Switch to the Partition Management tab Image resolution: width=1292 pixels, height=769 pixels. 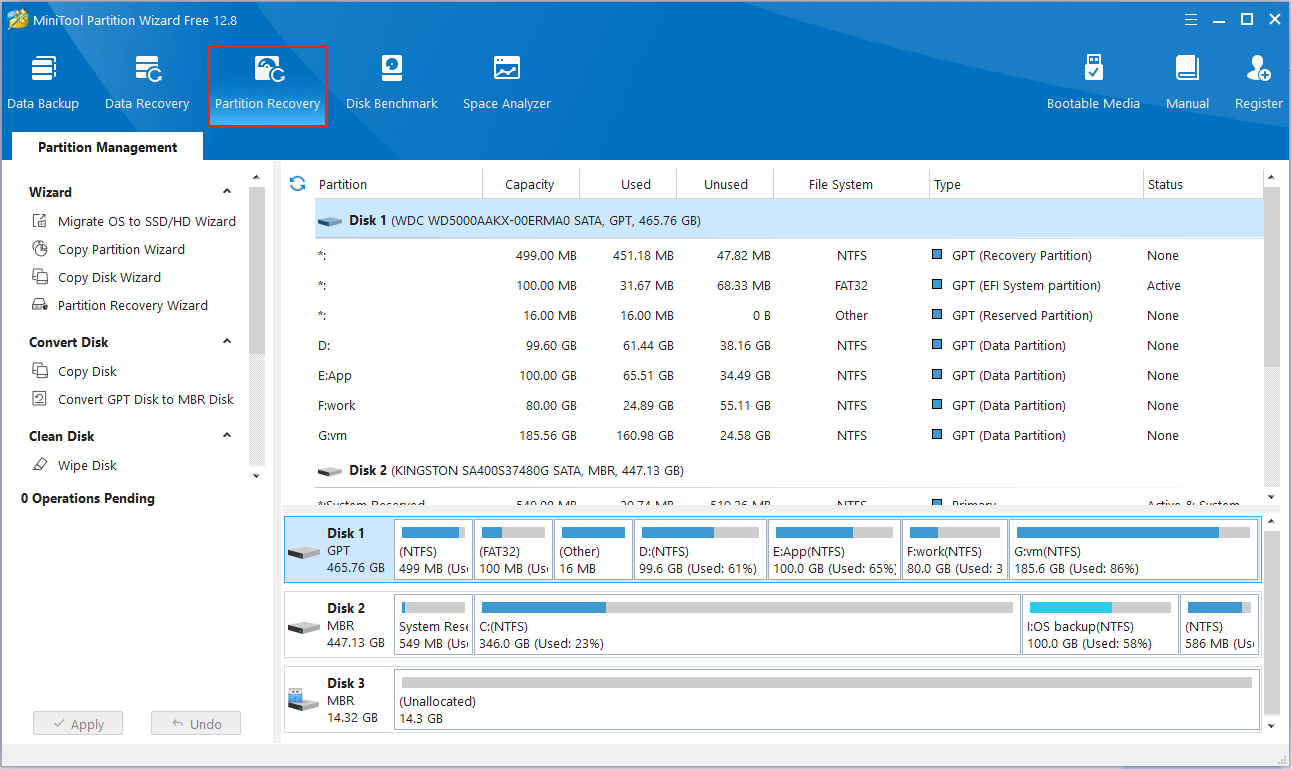pyautogui.click(x=107, y=147)
